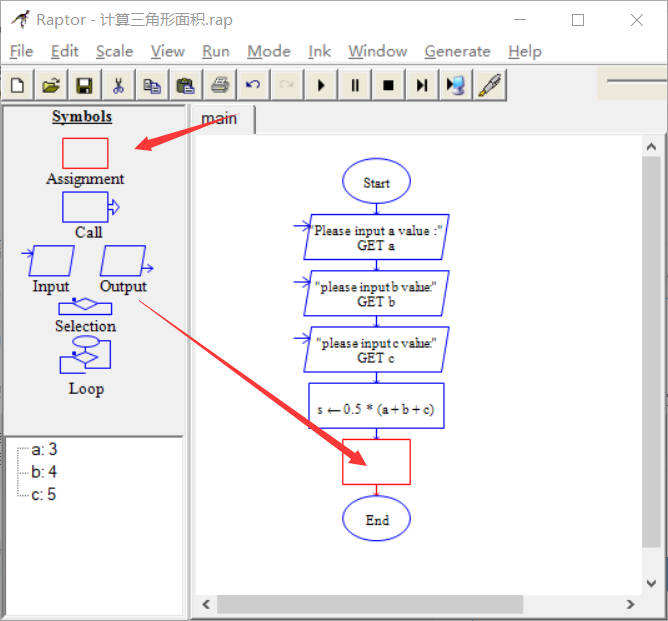This screenshot has height=621, width=668.
Task: Run the flowchart with the play button
Action: tap(320, 85)
